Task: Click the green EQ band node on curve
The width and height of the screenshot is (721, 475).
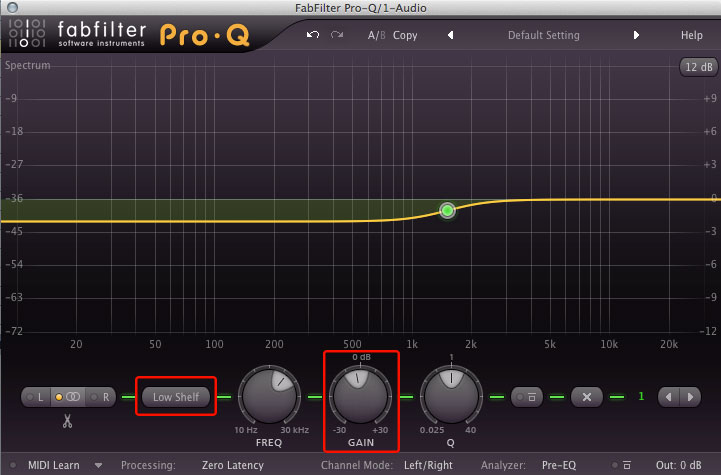Action: coord(447,210)
